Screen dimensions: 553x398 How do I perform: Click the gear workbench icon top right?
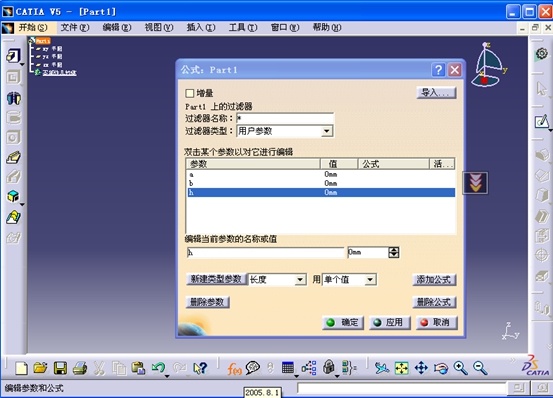[x=542, y=54]
